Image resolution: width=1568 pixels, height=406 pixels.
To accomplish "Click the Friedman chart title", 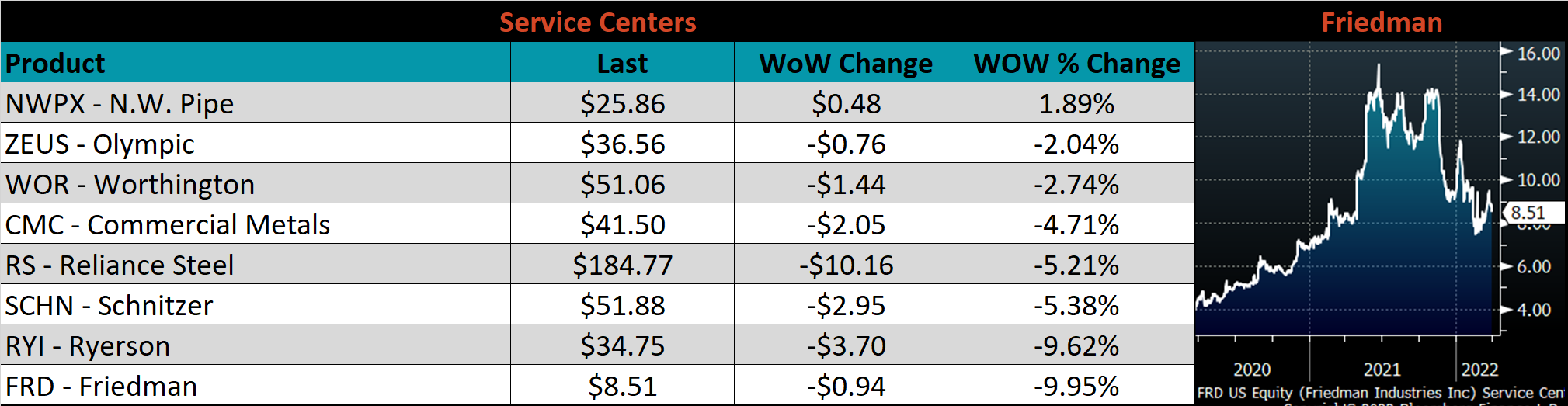I will pos(1382,22).
